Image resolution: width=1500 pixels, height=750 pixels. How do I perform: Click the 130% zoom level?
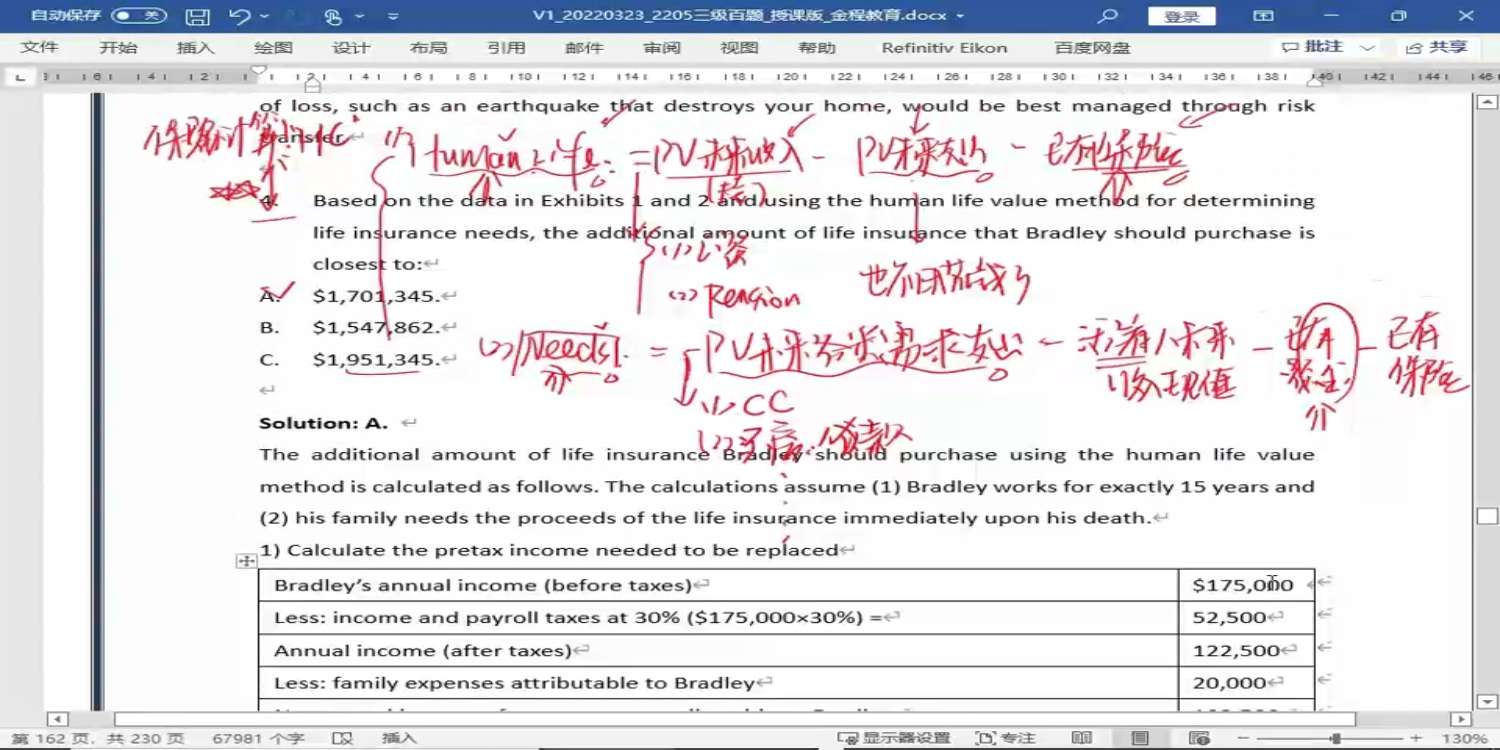(x=1463, y=738)
